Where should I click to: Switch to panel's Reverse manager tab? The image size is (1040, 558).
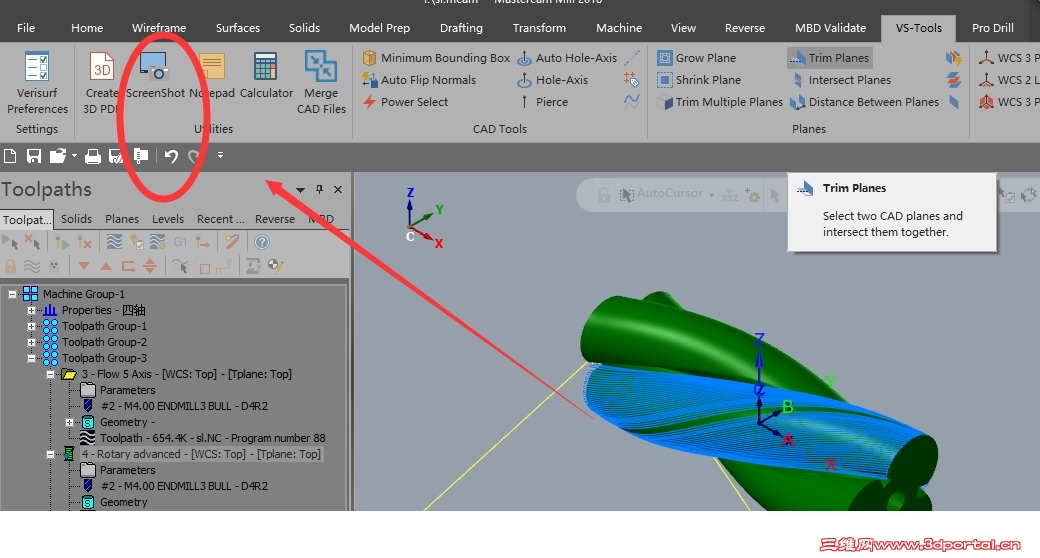275,219
